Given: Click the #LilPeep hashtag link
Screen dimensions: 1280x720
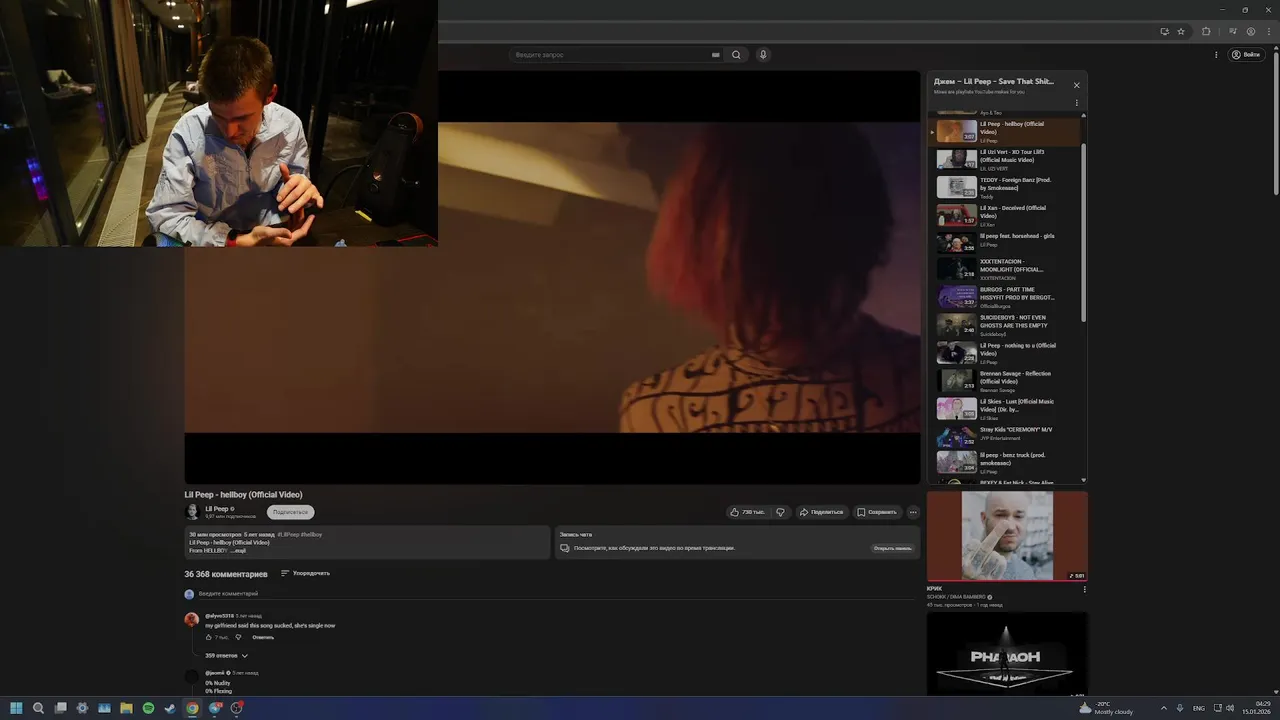Looking at the screenshot, I should click(287, 535).
